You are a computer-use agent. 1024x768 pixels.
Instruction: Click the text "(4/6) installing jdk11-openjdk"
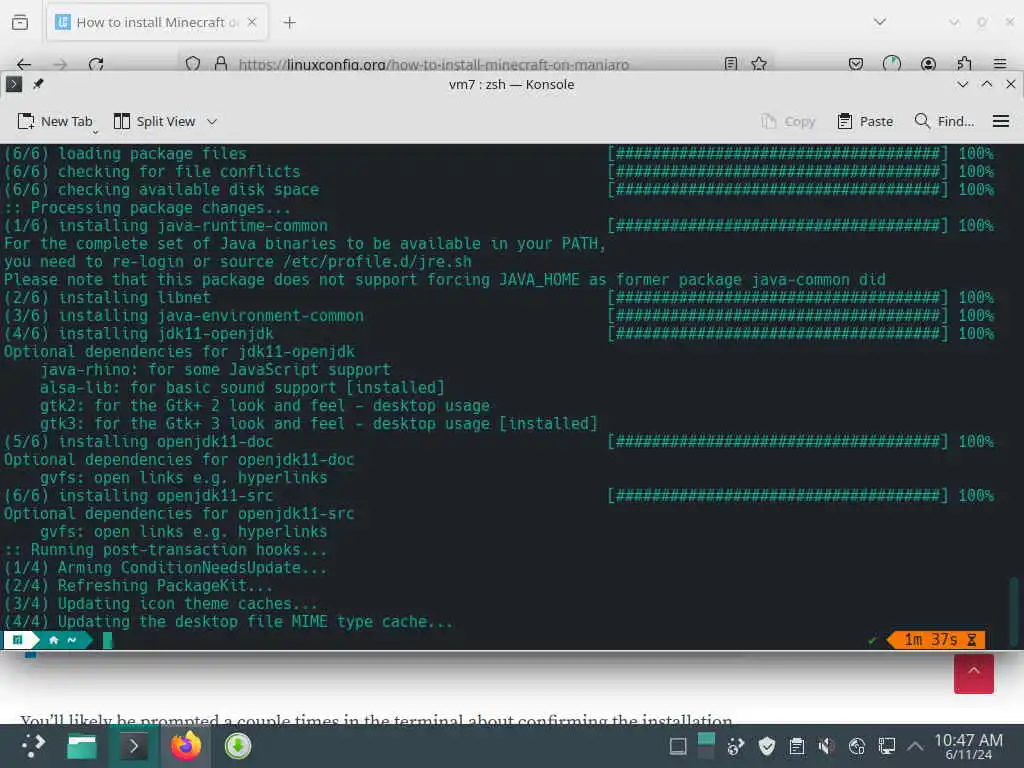pyautogui.click(x=139, y=333)
